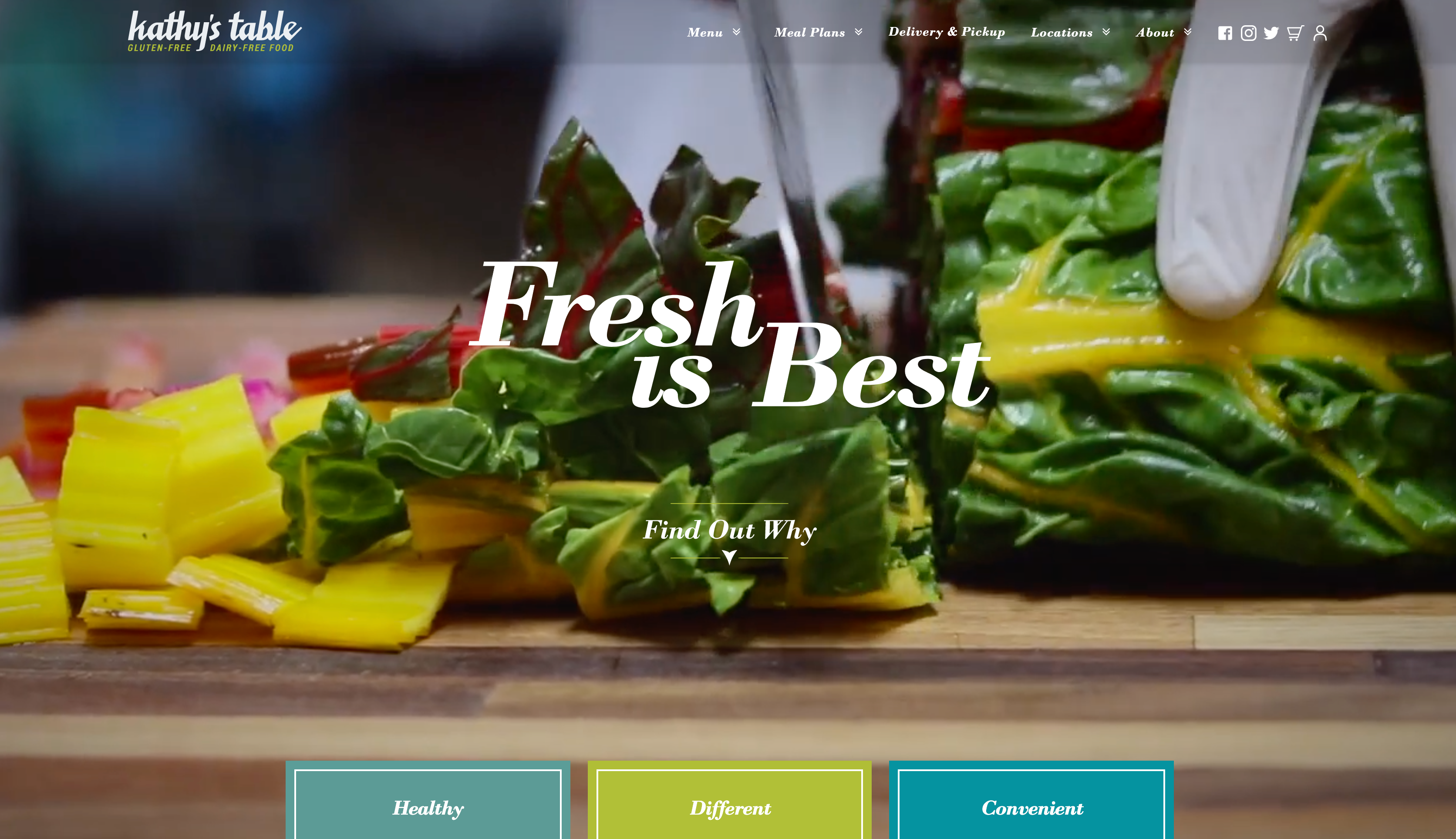Image resolution: width=1456 pixels, height=839 pixels.
Task: Expand the Locations dropdown chevron
Action: click(1105, 32)
